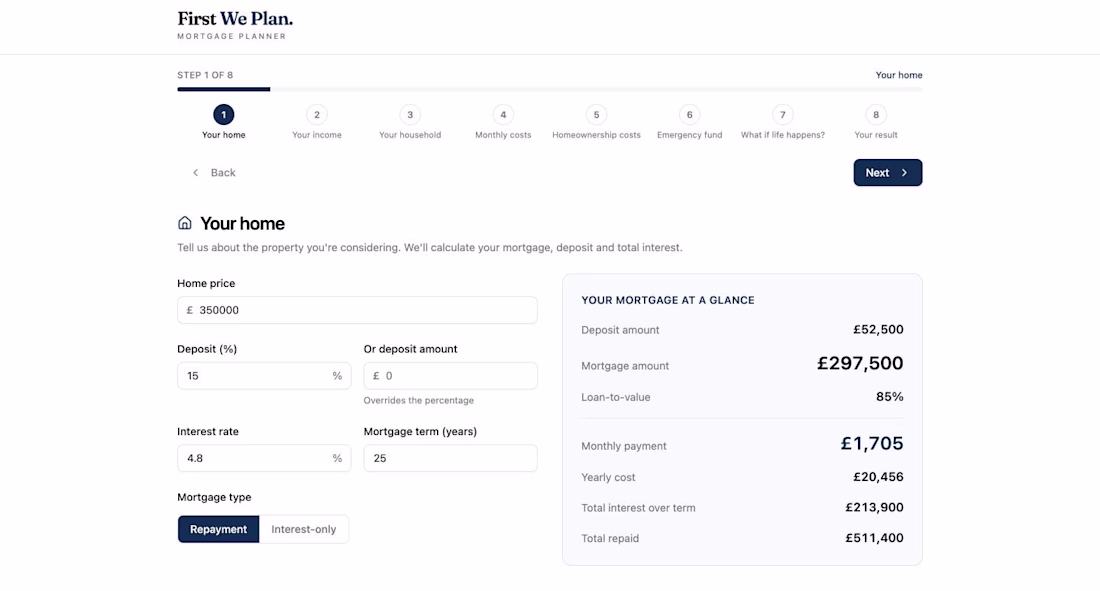Go Back using the left chevron link
The image size is (1100, 591).
coord(214,173)
